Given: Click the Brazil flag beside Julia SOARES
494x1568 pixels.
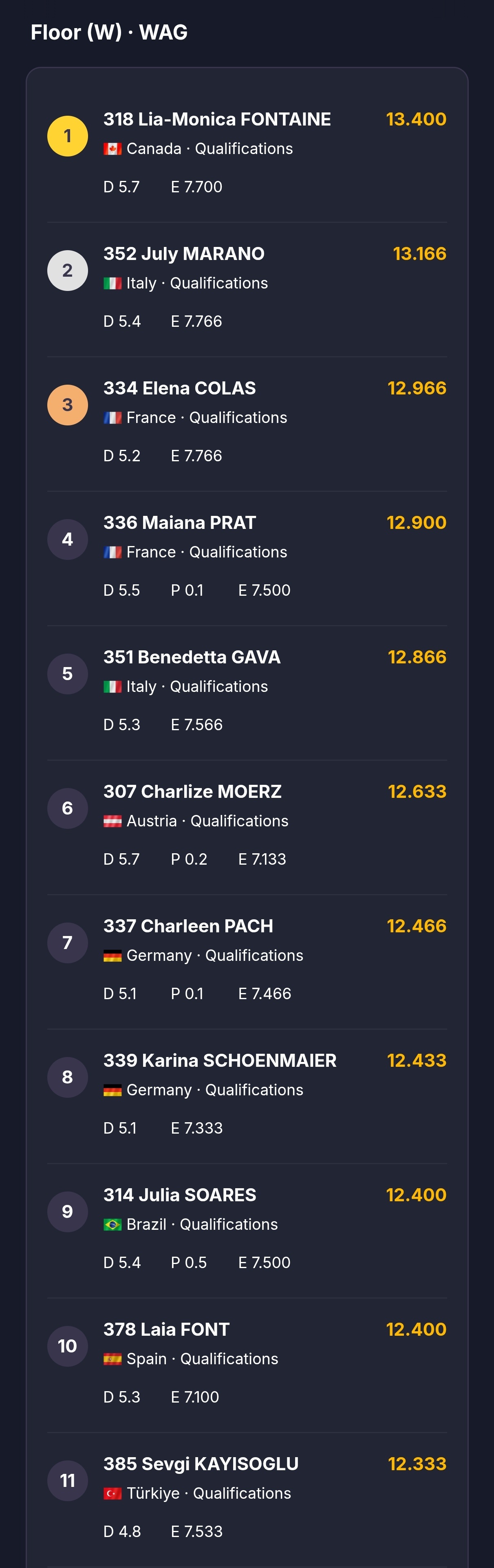Looking at the screenshot, I should [x=112, y=1225].
